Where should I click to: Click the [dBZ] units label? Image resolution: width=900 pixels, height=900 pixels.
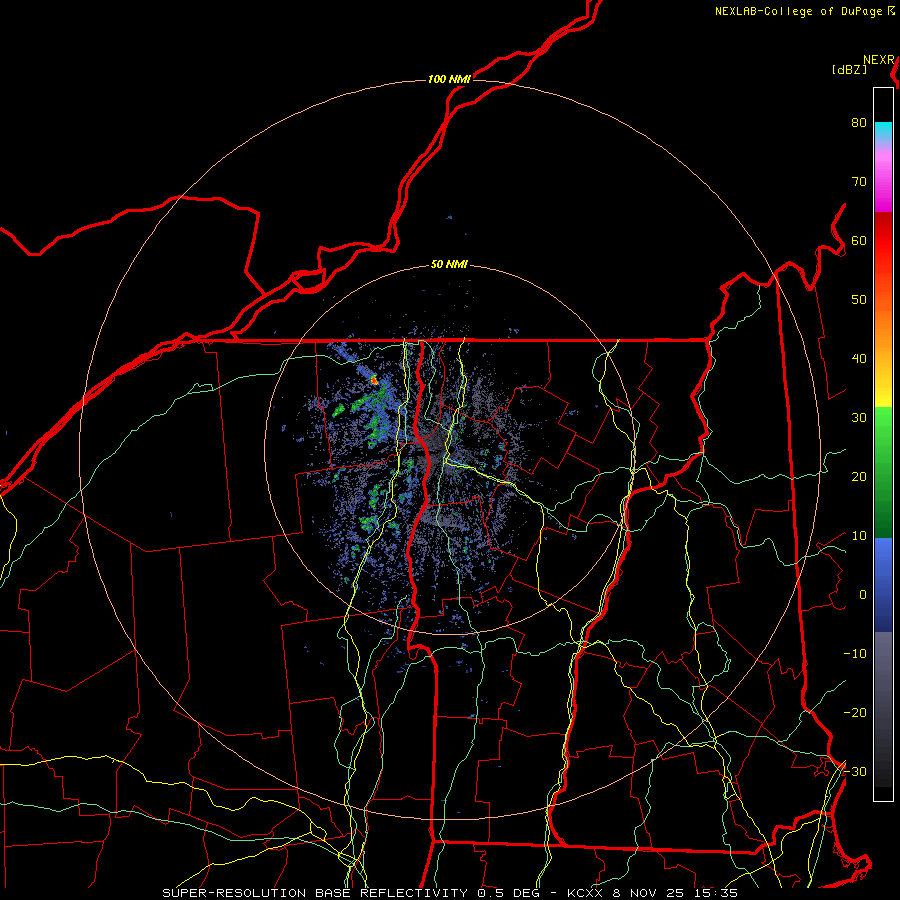tap(849, 70)
